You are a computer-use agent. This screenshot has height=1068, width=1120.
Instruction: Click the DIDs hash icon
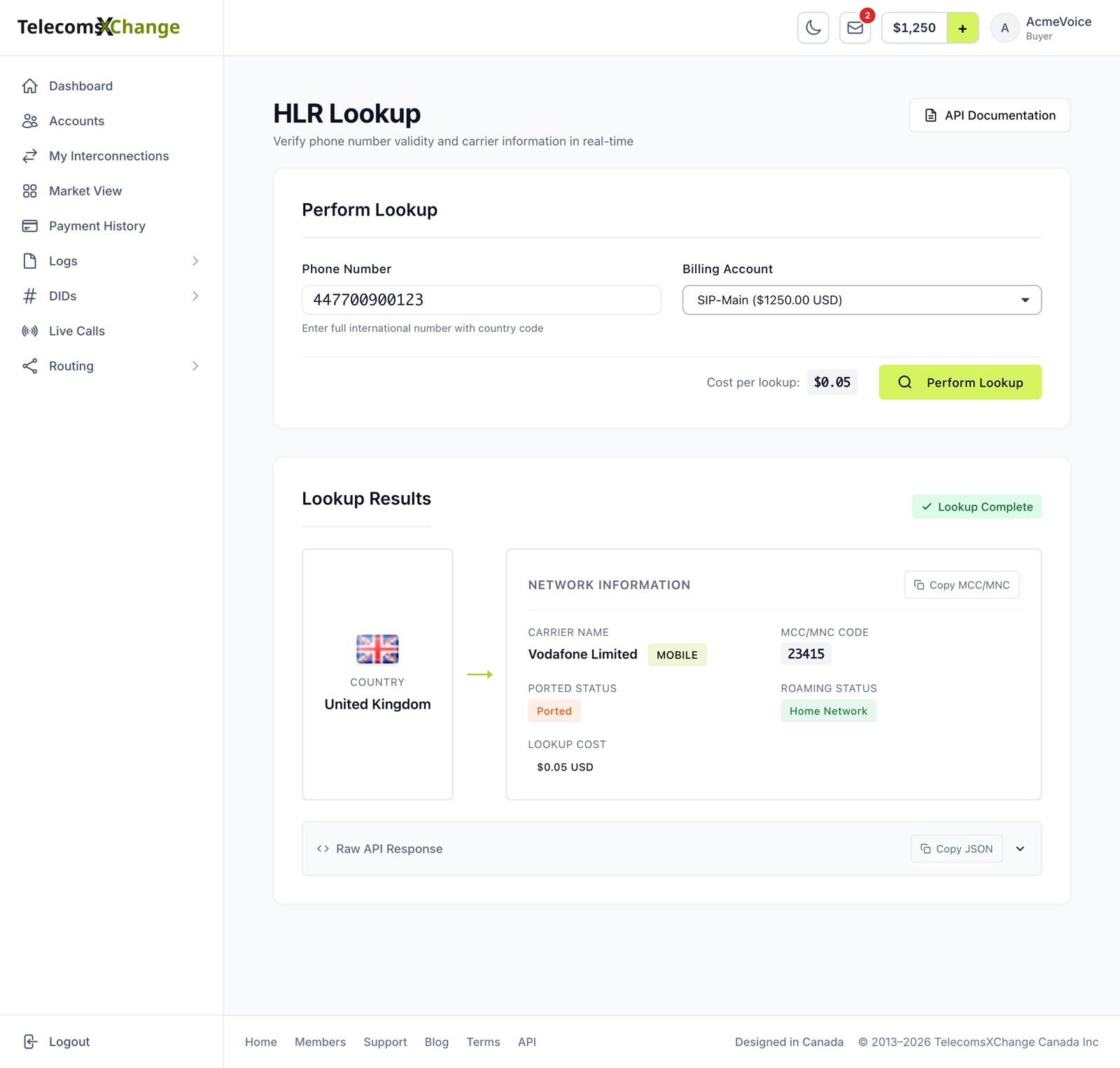29,296
